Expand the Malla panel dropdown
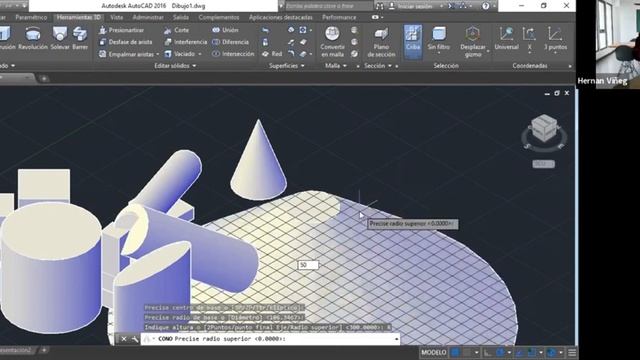The height and width of the screenshot is (360, 640). [x=336, y=66]
